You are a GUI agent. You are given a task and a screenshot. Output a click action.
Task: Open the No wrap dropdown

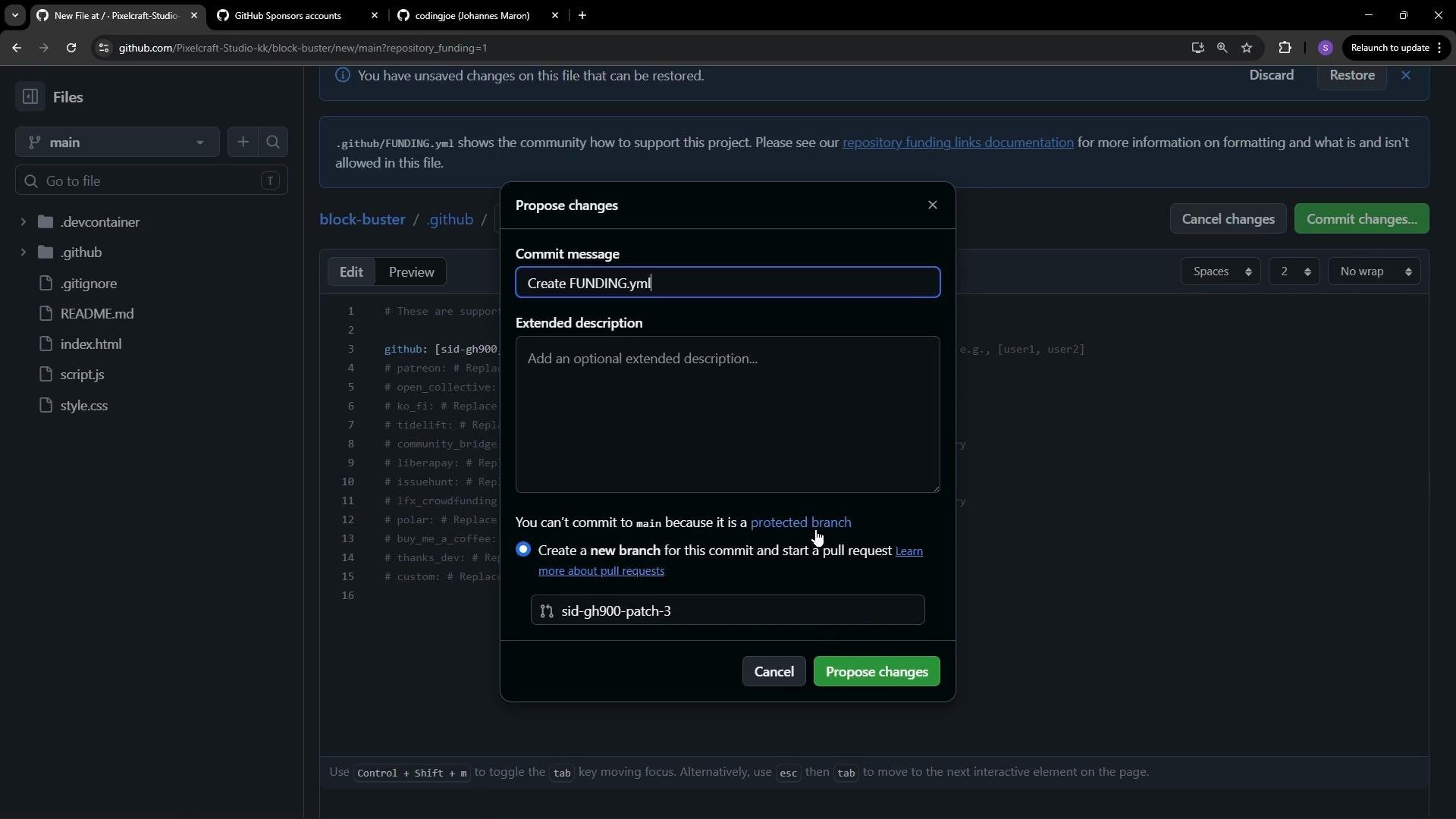1374,271
